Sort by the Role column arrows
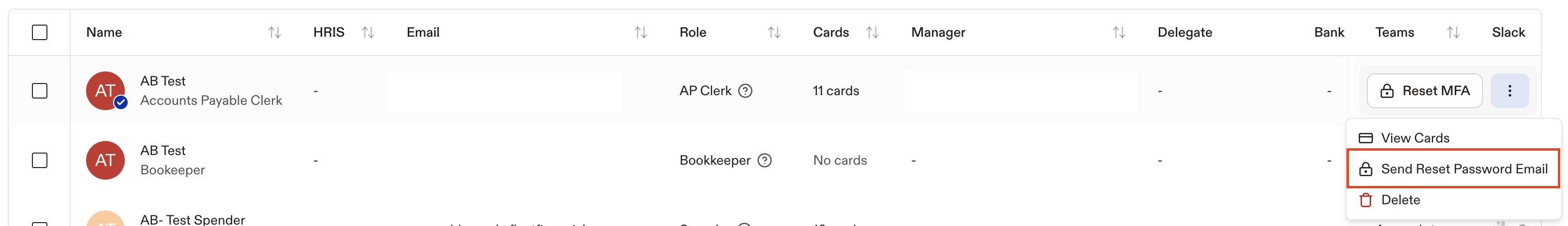This screenshot has width=1568, height=226. click(x=774, y=32)
